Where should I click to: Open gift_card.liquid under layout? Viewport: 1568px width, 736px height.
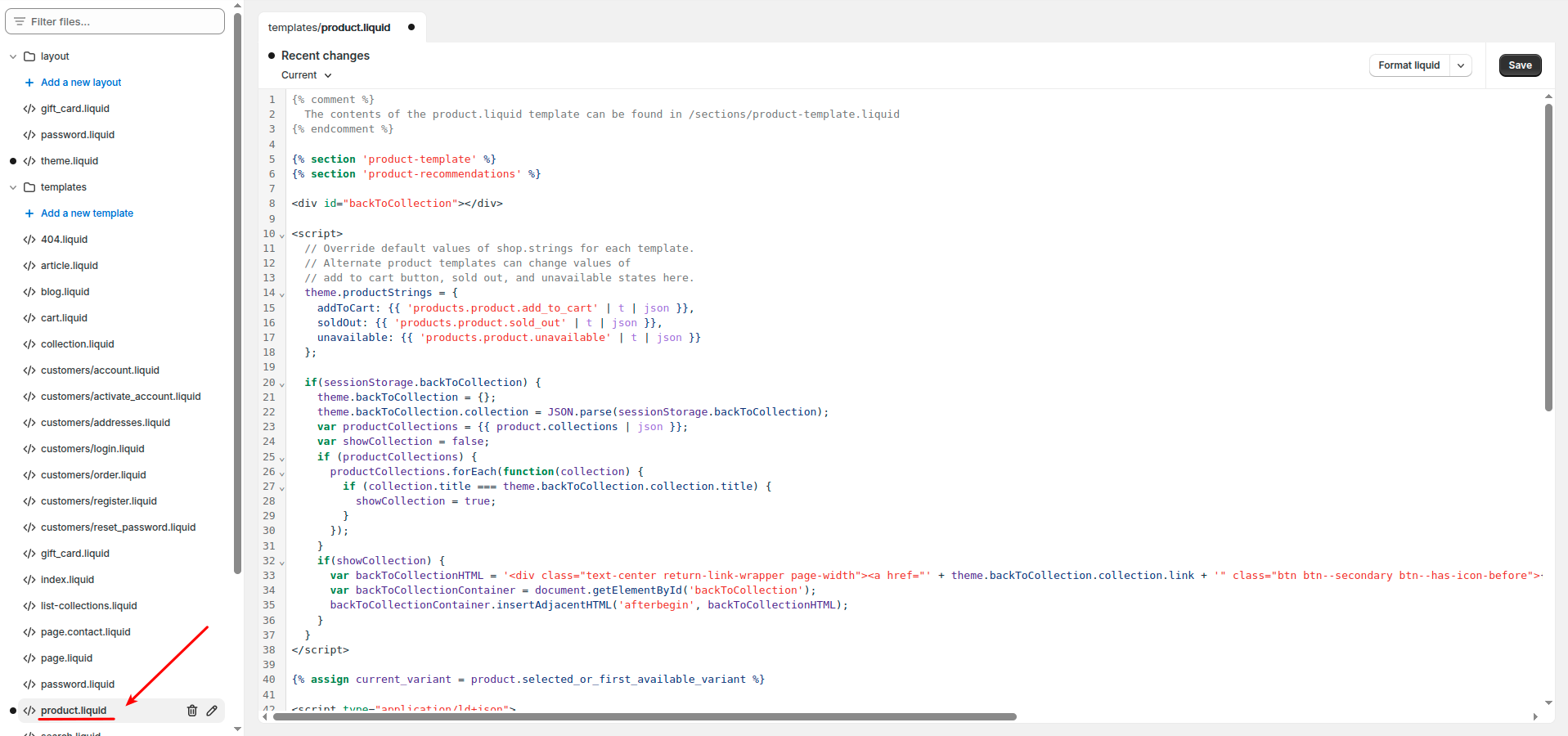pyautogui.click(x=75, y=109)
